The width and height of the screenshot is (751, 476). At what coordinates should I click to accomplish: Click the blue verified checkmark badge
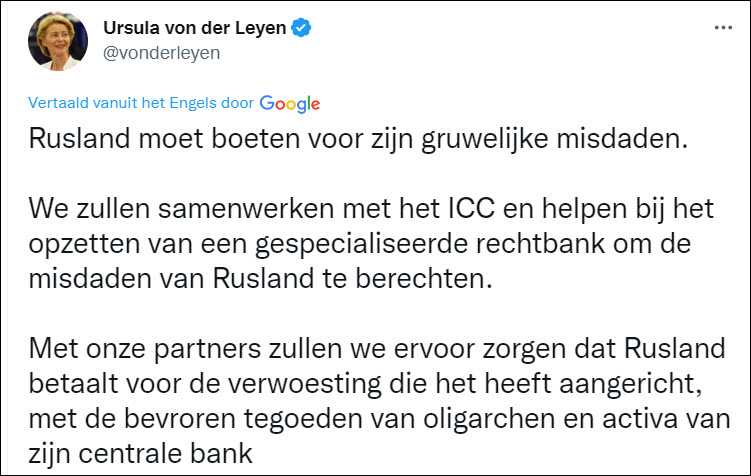pos(299,29)
